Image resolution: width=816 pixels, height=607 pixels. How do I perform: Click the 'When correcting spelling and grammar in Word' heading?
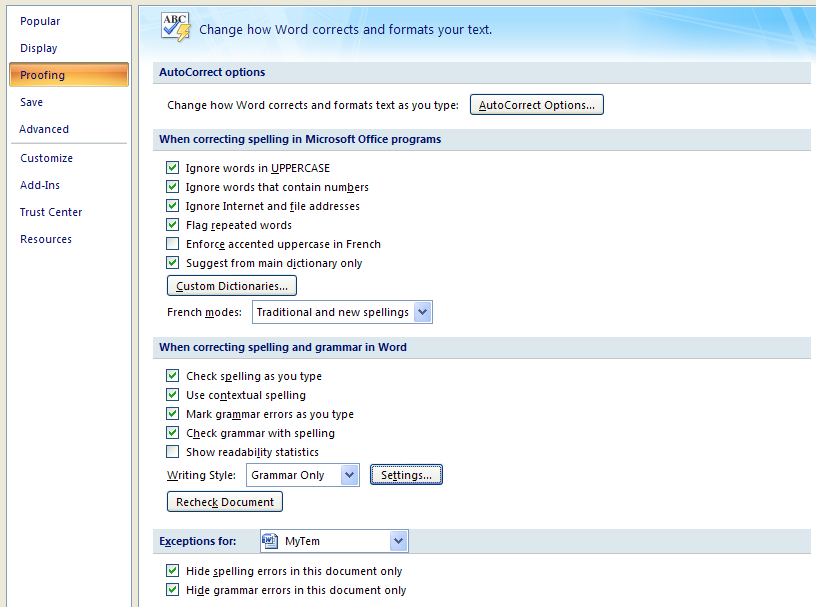pos(283,347)
